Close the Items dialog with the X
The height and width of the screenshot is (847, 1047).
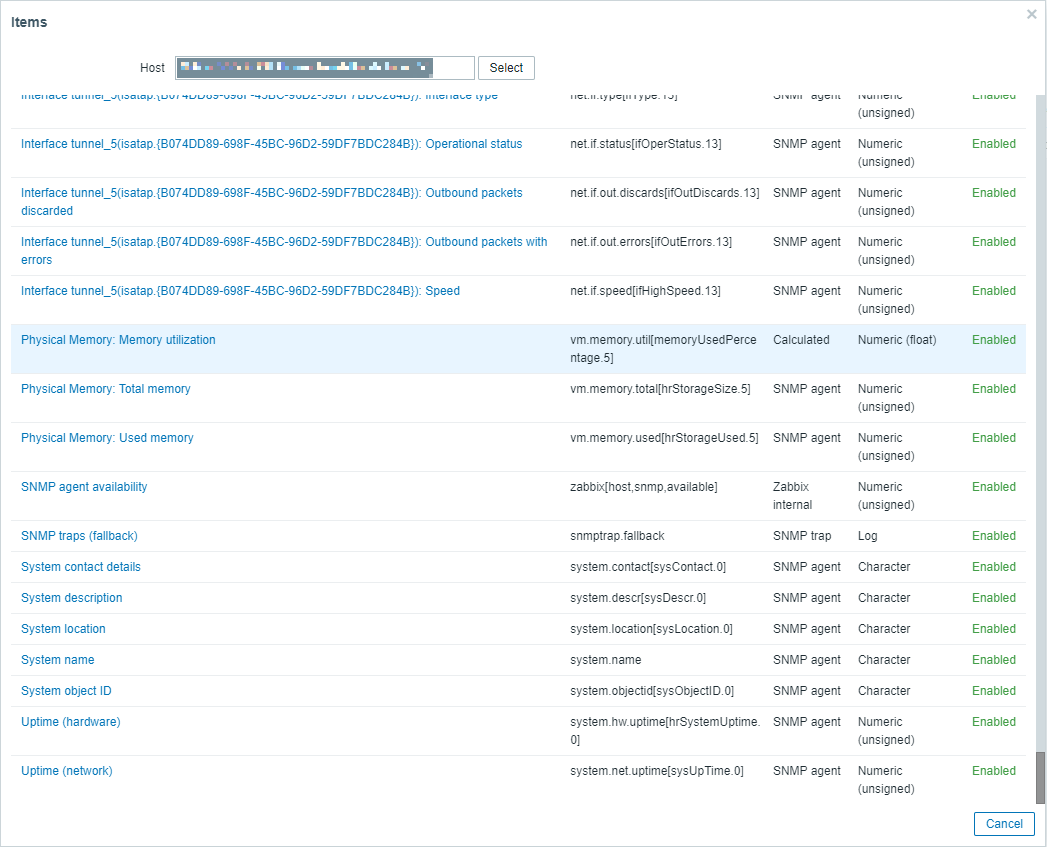[1031, 14]
